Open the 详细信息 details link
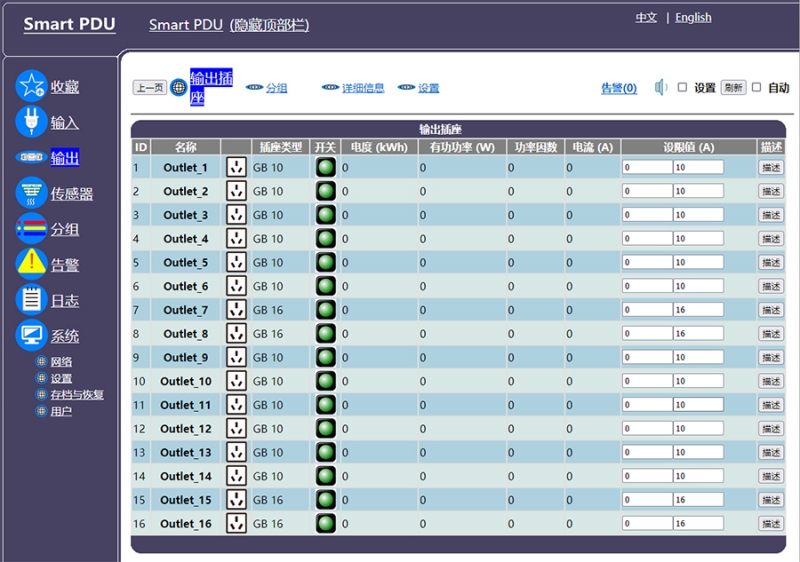 click(x=363, y=88)
